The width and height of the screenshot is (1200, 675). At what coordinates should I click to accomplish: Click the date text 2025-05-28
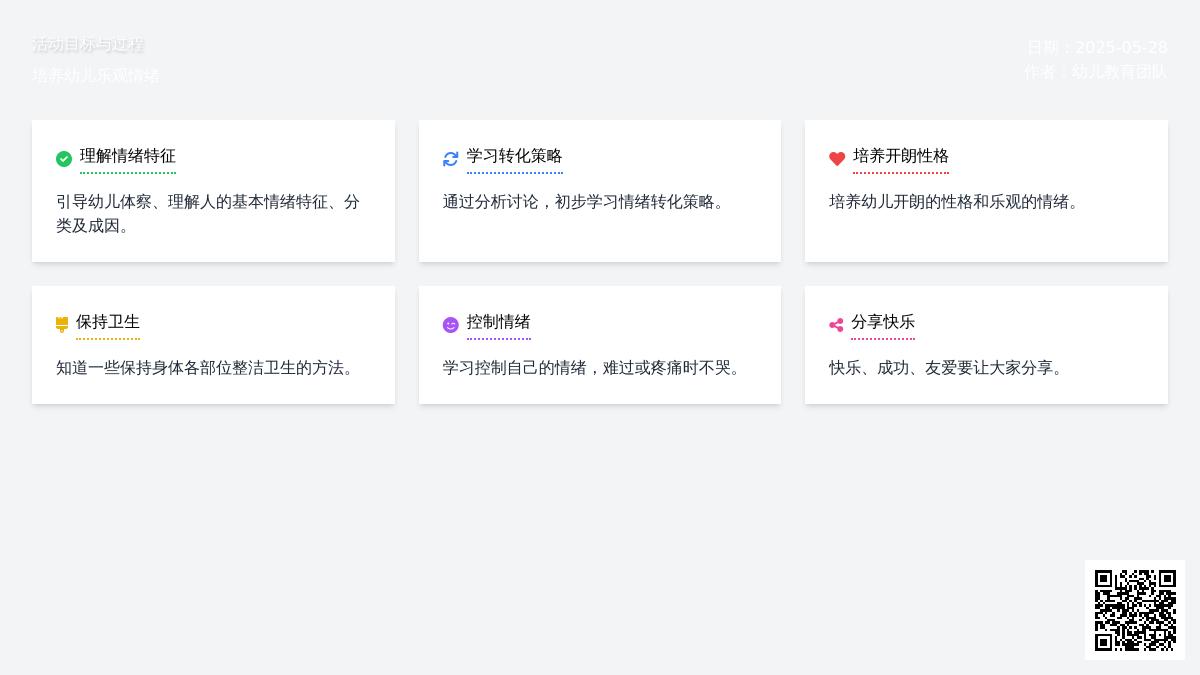1121,48
